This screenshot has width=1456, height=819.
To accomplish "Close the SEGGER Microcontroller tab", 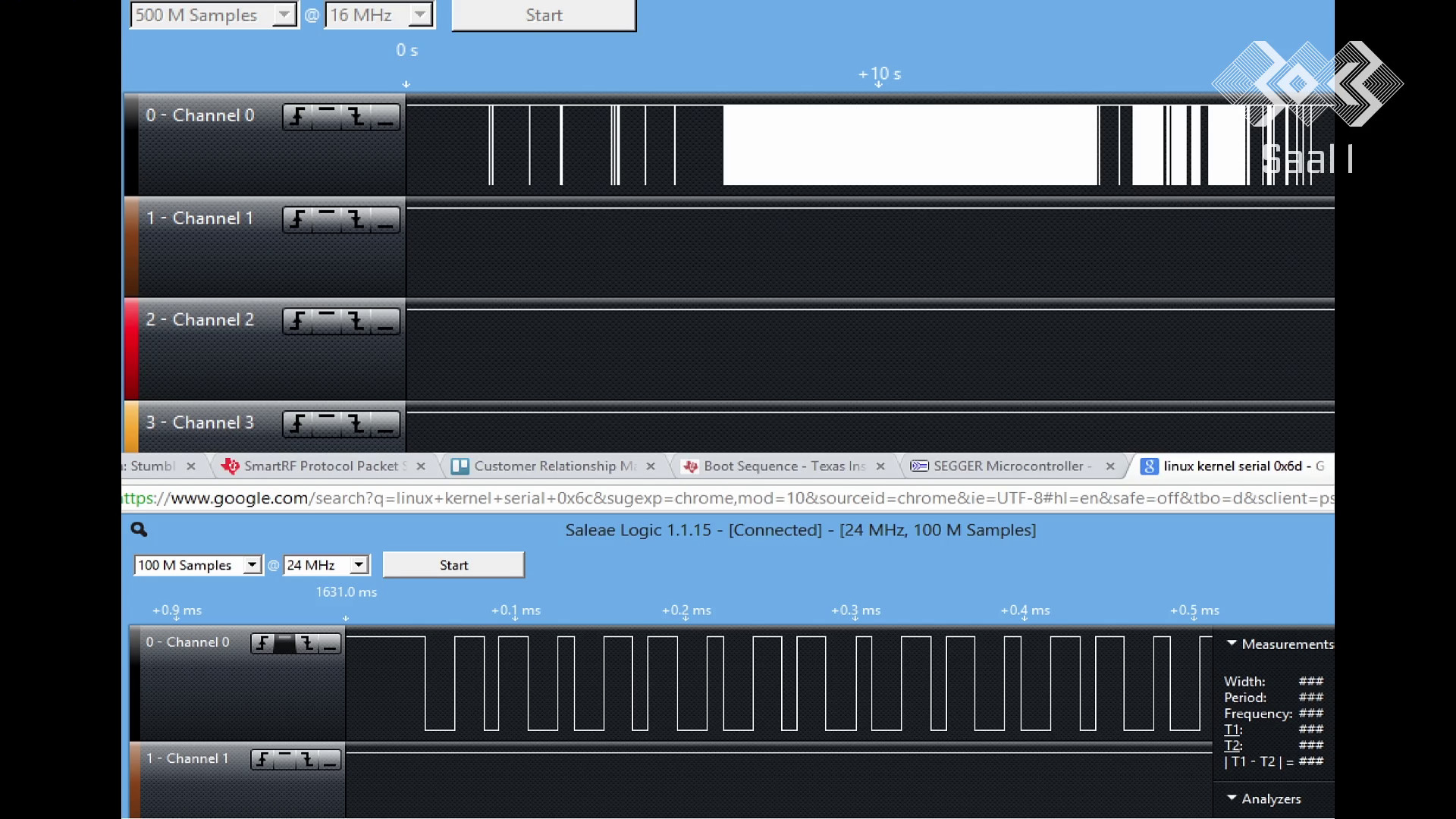I will click(1110, 466).
